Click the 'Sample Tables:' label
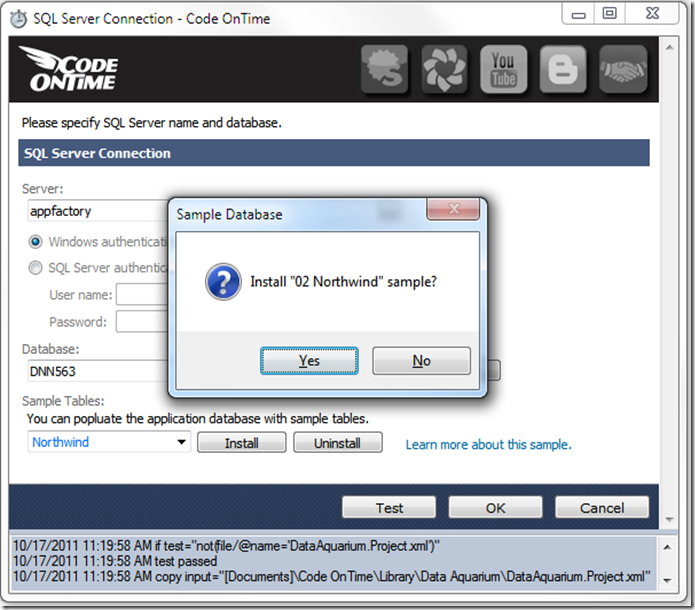The image size is (695, 610). pyautogui.click(x=63, y=401)
